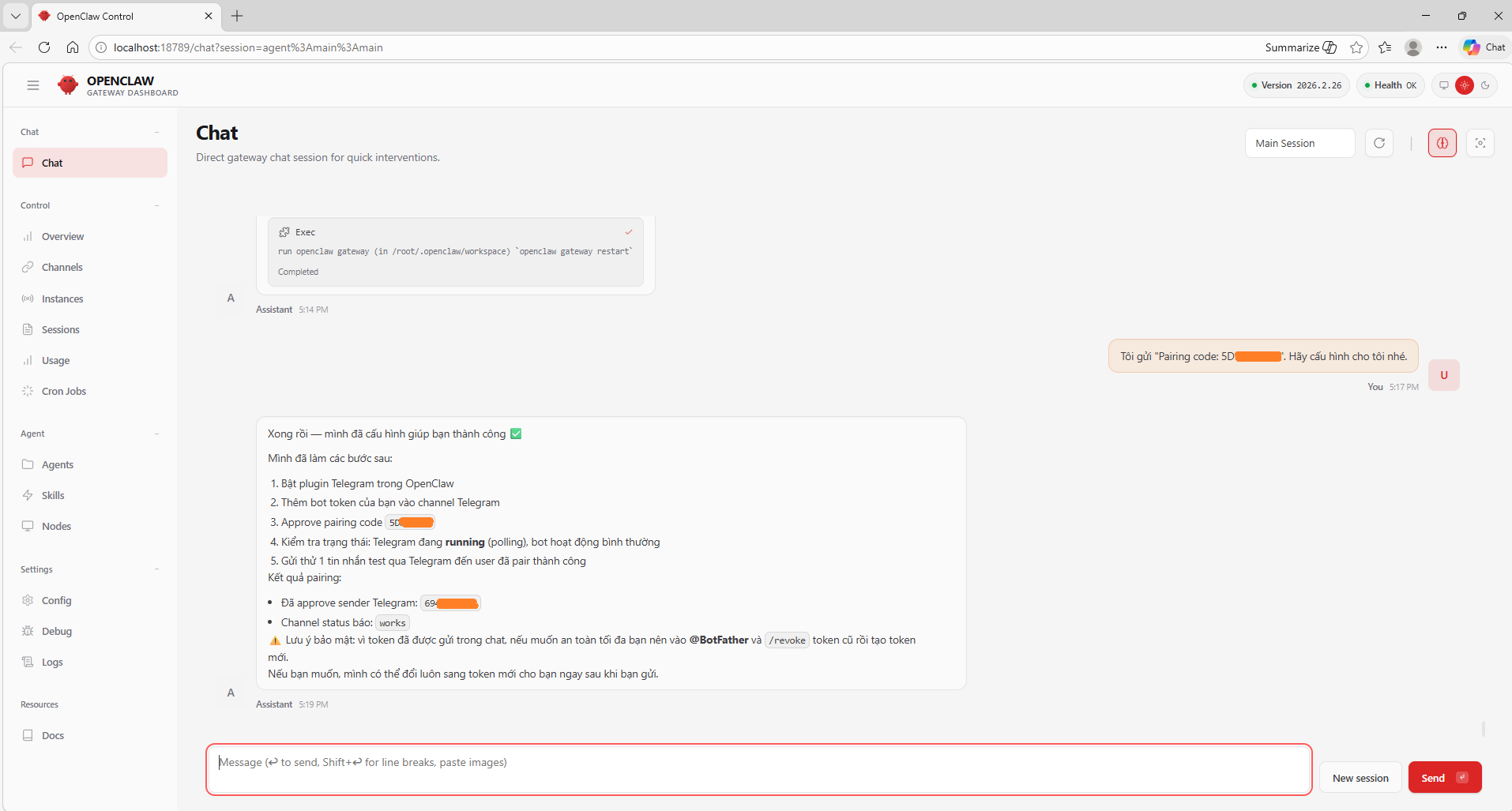This screenshot has width=1512, height=811.
Task: Click the address bar URL
Action: click(x=248, y=47)
